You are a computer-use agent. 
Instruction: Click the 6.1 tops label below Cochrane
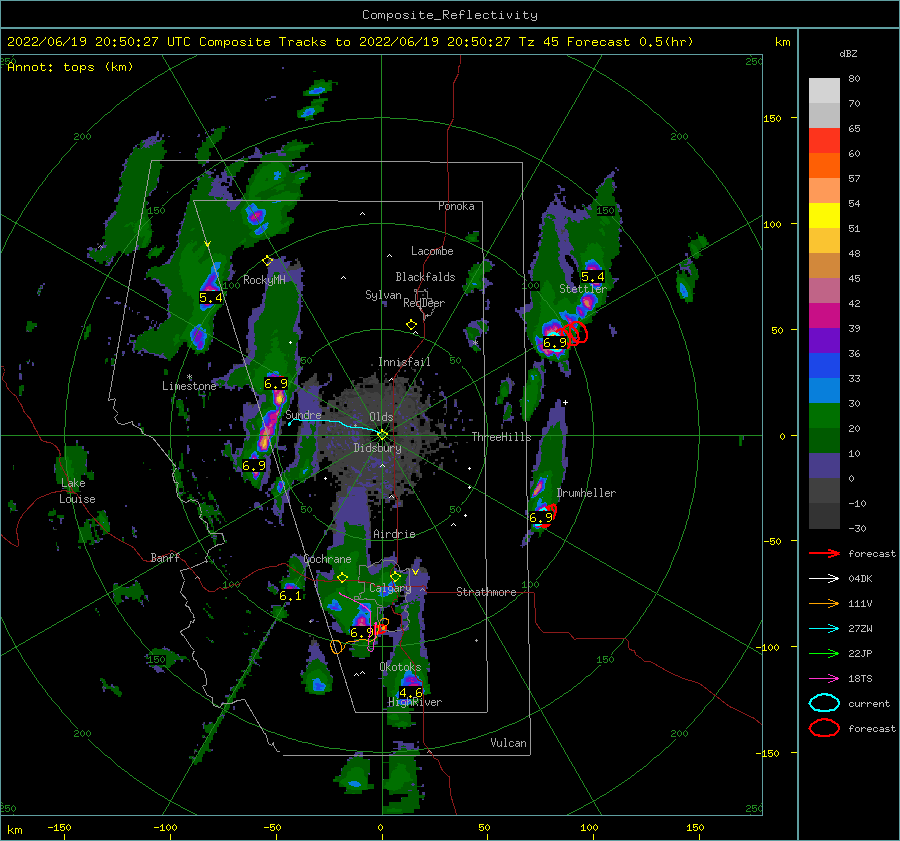click(x=290, y=596)
